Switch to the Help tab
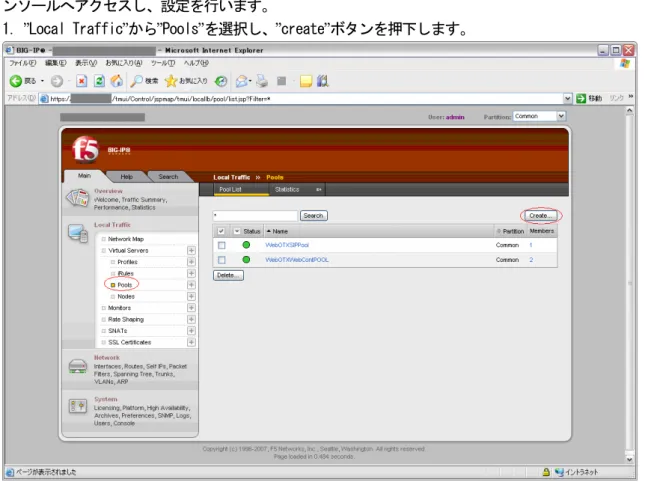The image size is (645, 482). point(126,176)
